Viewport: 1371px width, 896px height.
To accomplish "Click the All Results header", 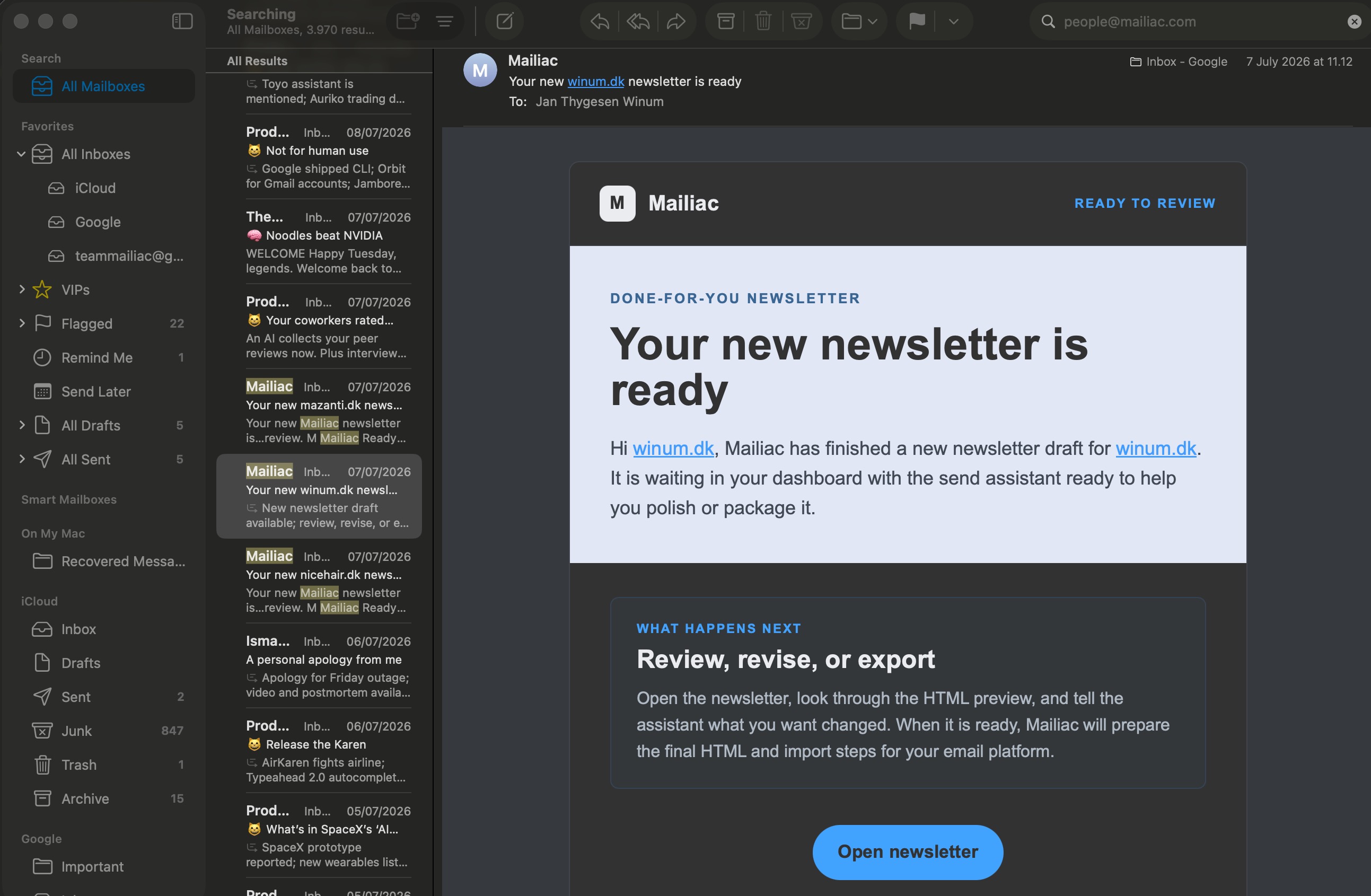I will tap(257, 60).
